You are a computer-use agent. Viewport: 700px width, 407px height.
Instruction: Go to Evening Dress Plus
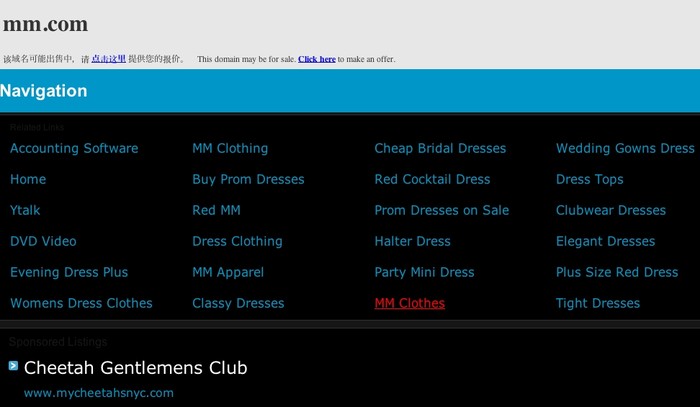(x=69, y=272)
